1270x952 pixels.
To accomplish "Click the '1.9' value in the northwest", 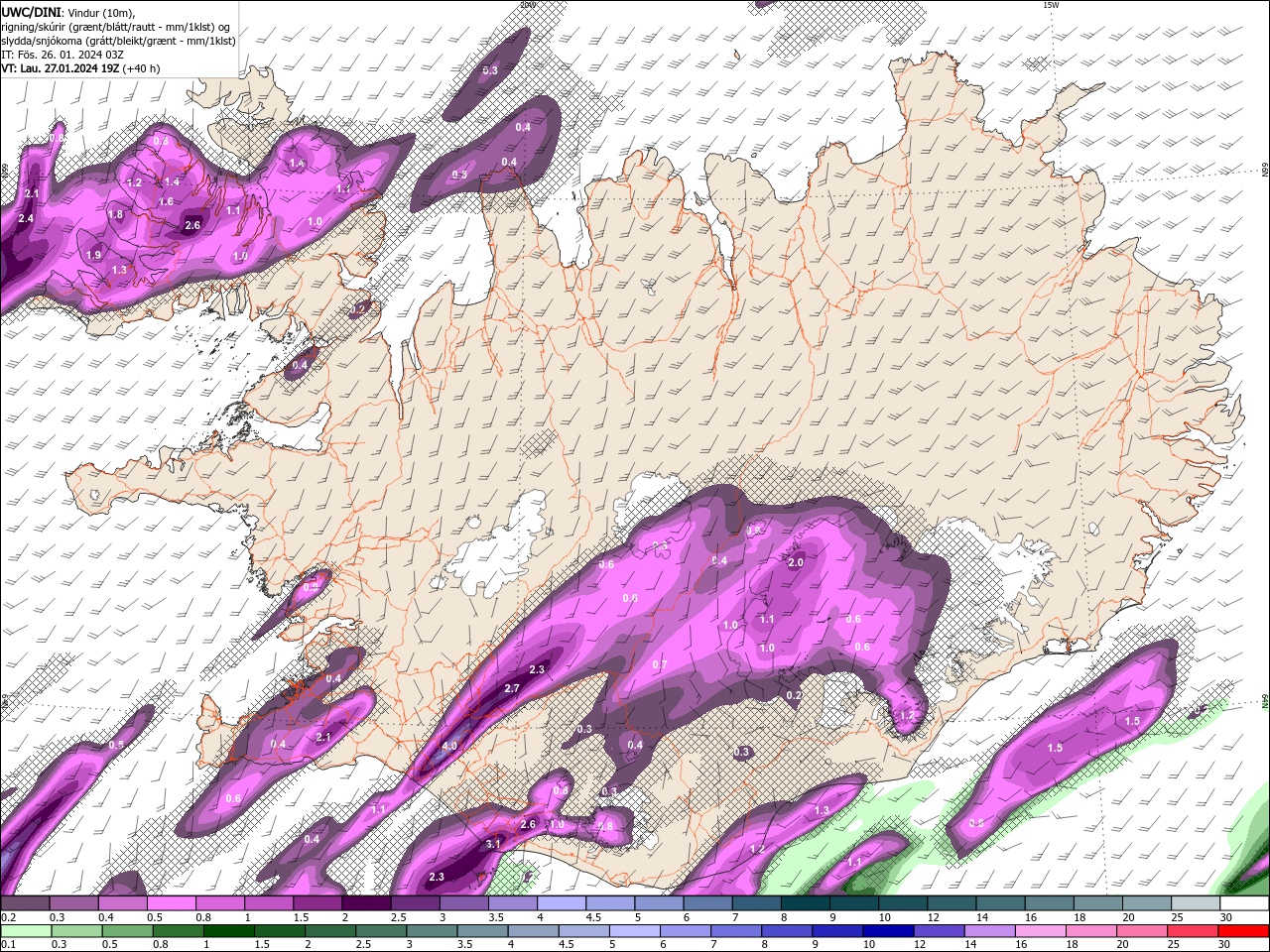I will (x=93, y=255).
